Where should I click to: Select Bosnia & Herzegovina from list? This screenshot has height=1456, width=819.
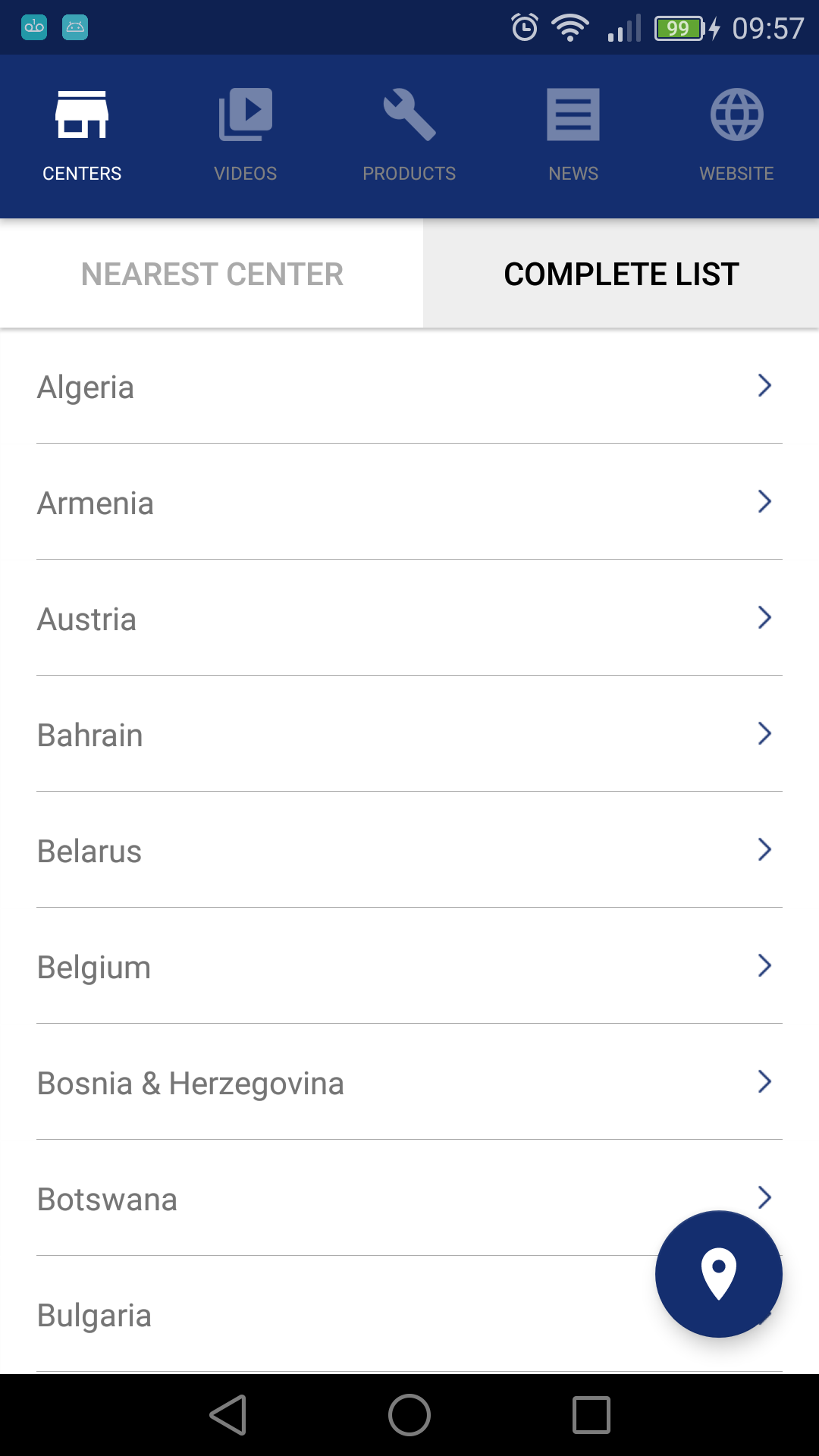(409, 1082)
